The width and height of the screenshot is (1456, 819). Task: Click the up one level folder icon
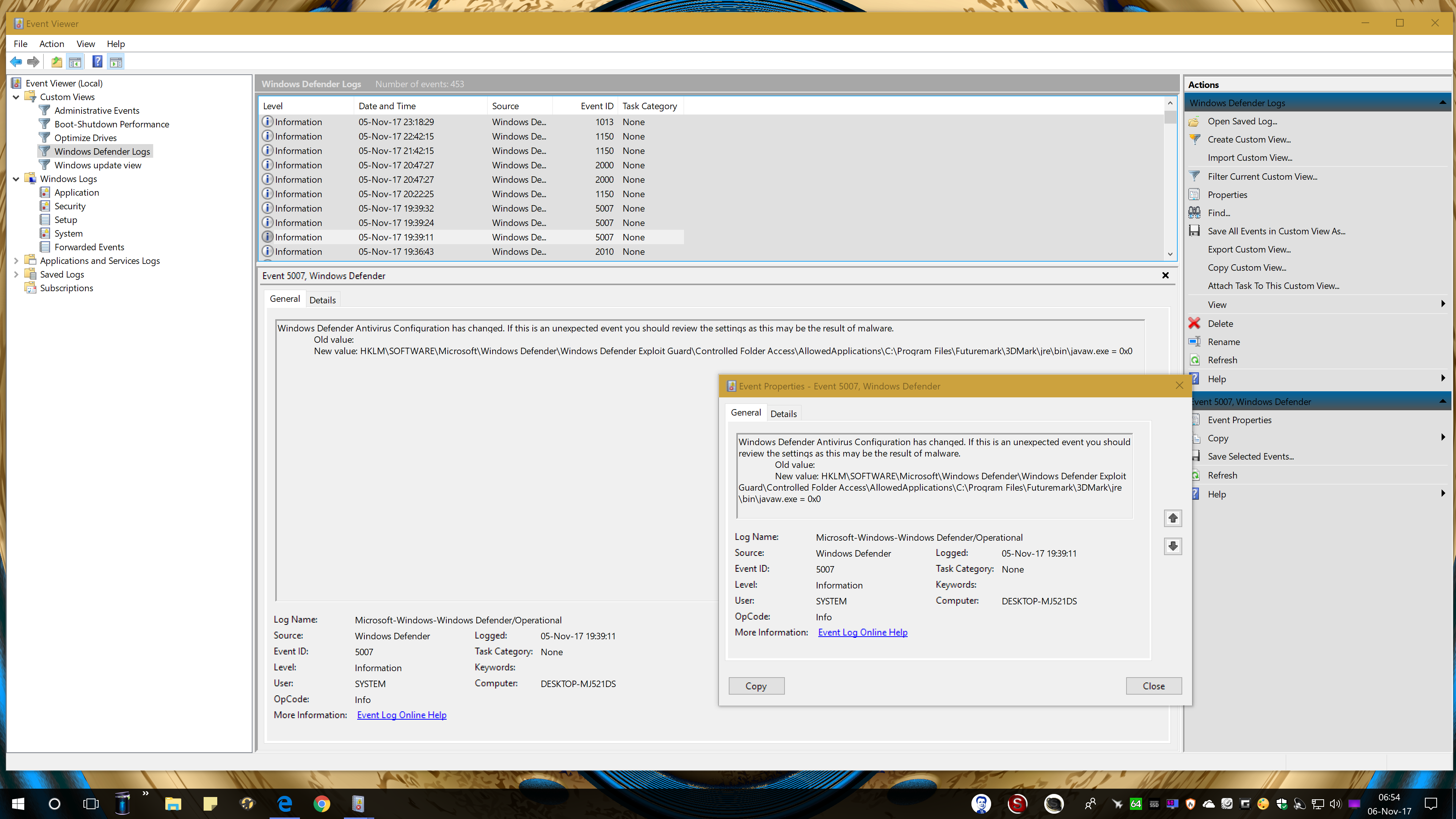point(56,61)
